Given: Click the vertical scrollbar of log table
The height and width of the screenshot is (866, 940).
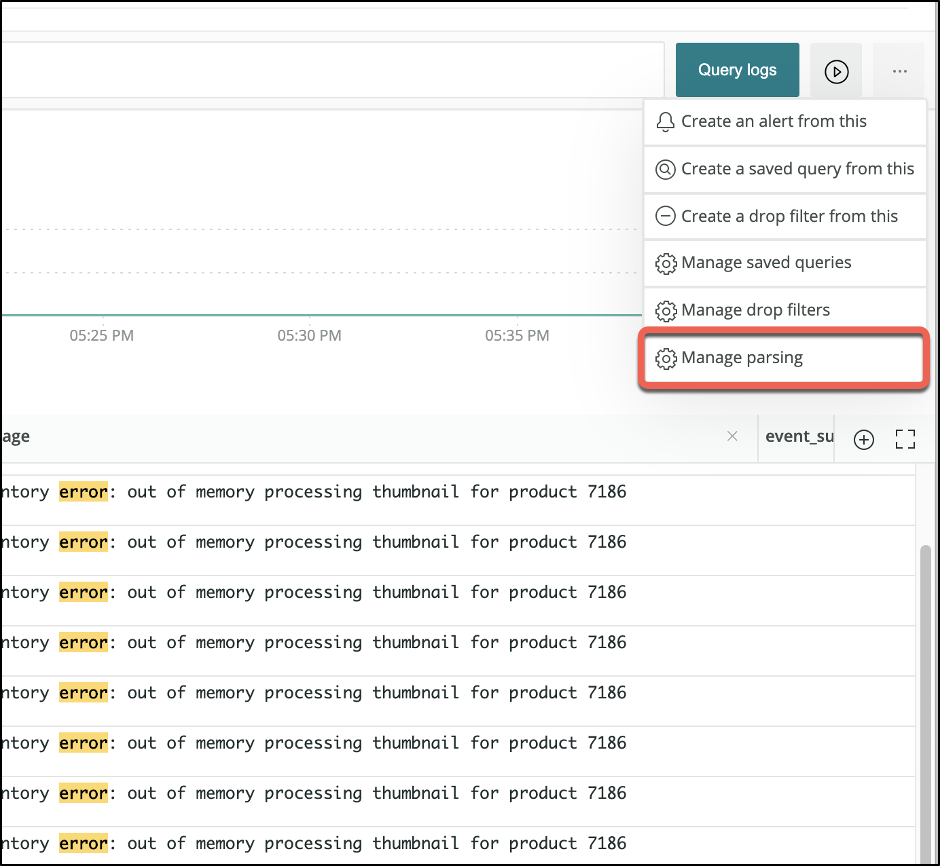Looking at the screenshot, I should pyautogui.click(x=925, y=650).
